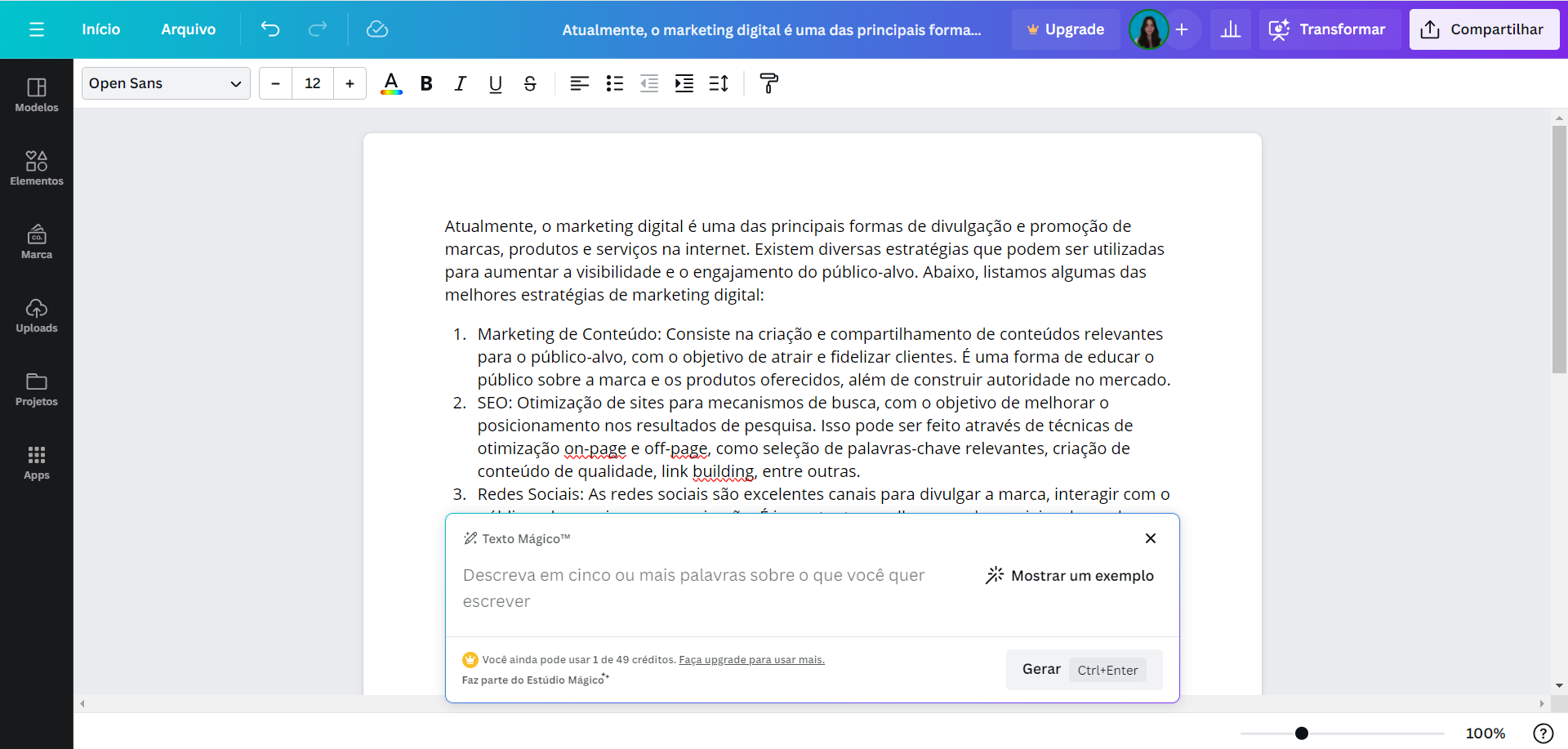
Task: Open the Marca panel
Action: pos(36,241)
